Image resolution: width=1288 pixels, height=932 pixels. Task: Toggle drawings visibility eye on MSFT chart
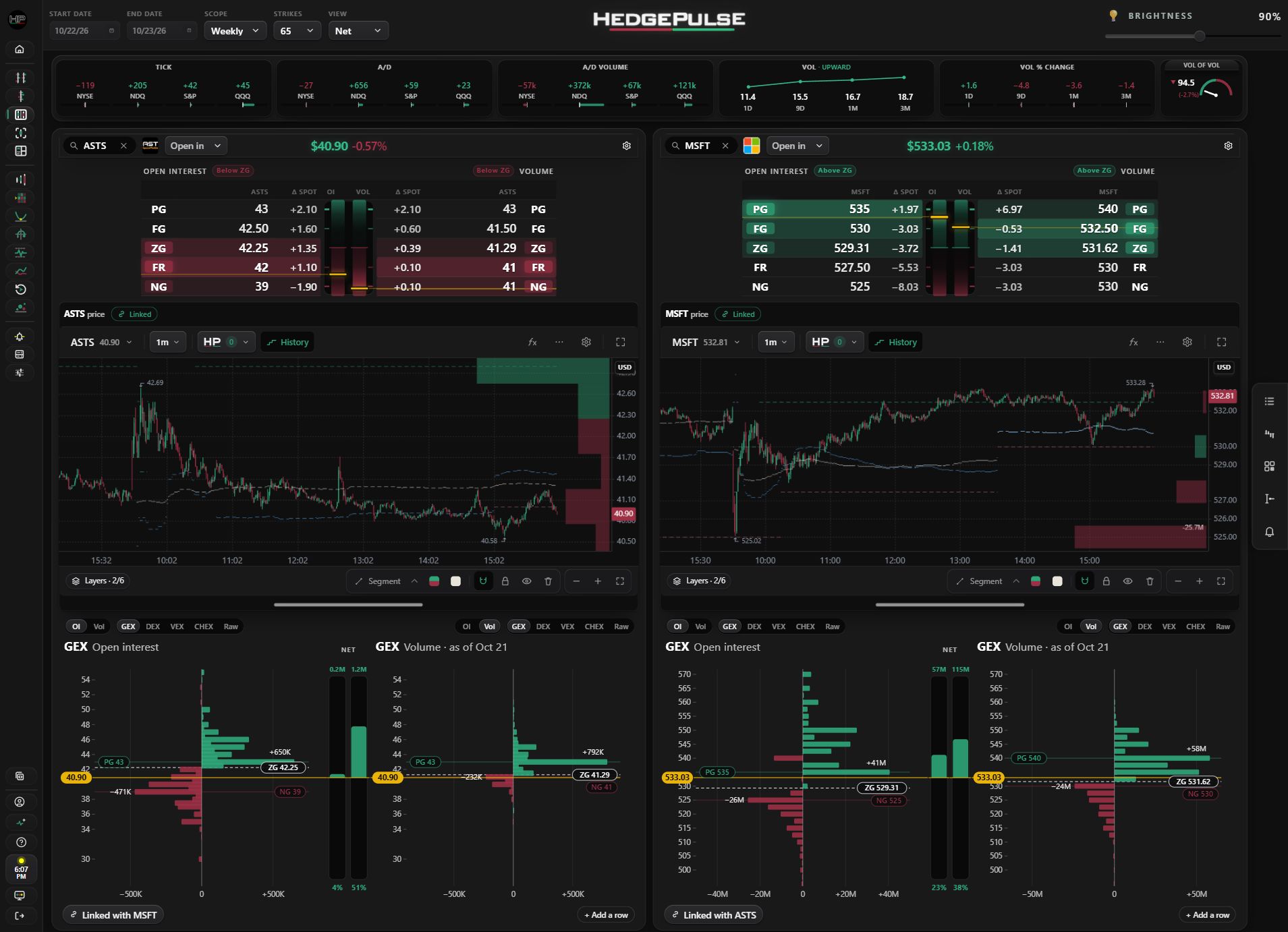click(x=1127, y=581)
